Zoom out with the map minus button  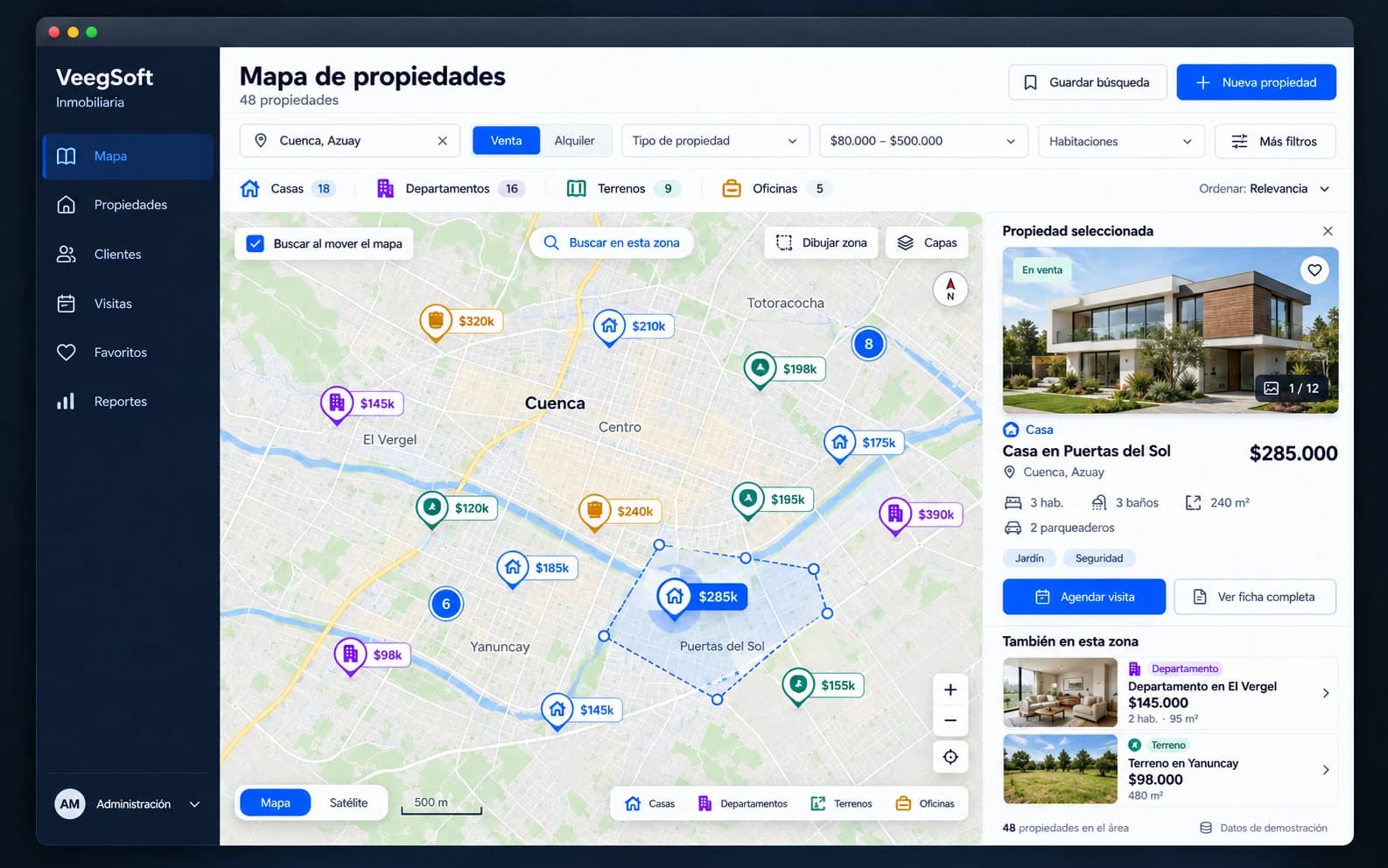[x=950, y=721]
